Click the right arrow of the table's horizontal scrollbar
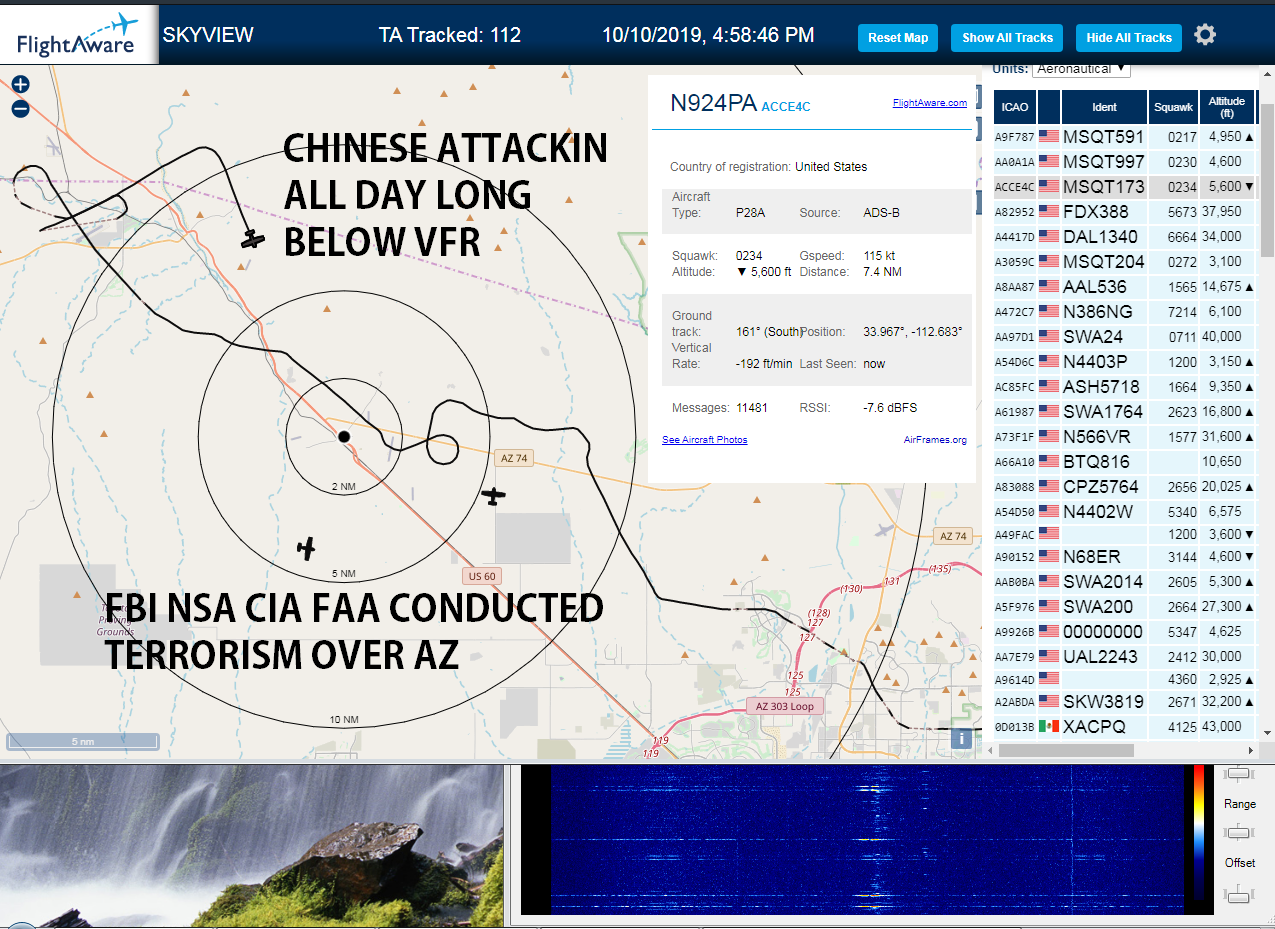1275x929 pixels. coord(1252,750)
